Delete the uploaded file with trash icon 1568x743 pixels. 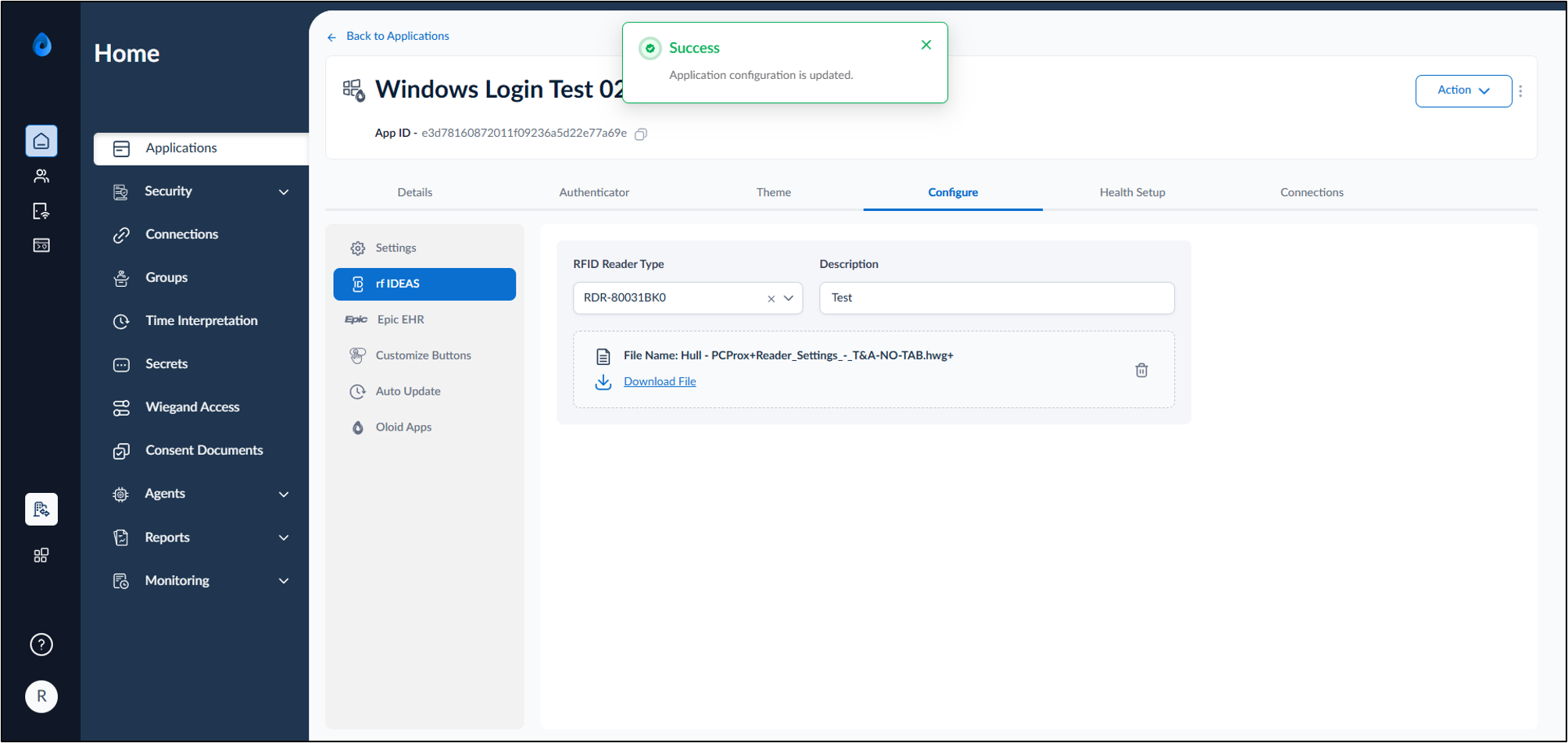point(1141,370)
